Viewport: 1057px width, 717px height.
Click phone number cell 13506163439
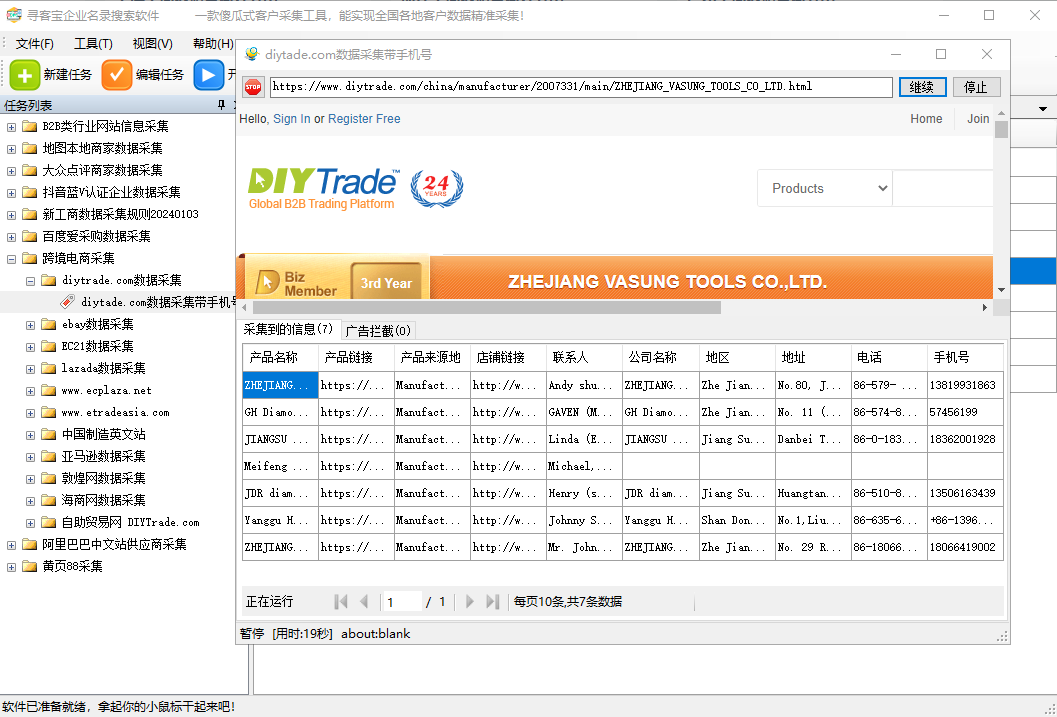tap(965, 493)
